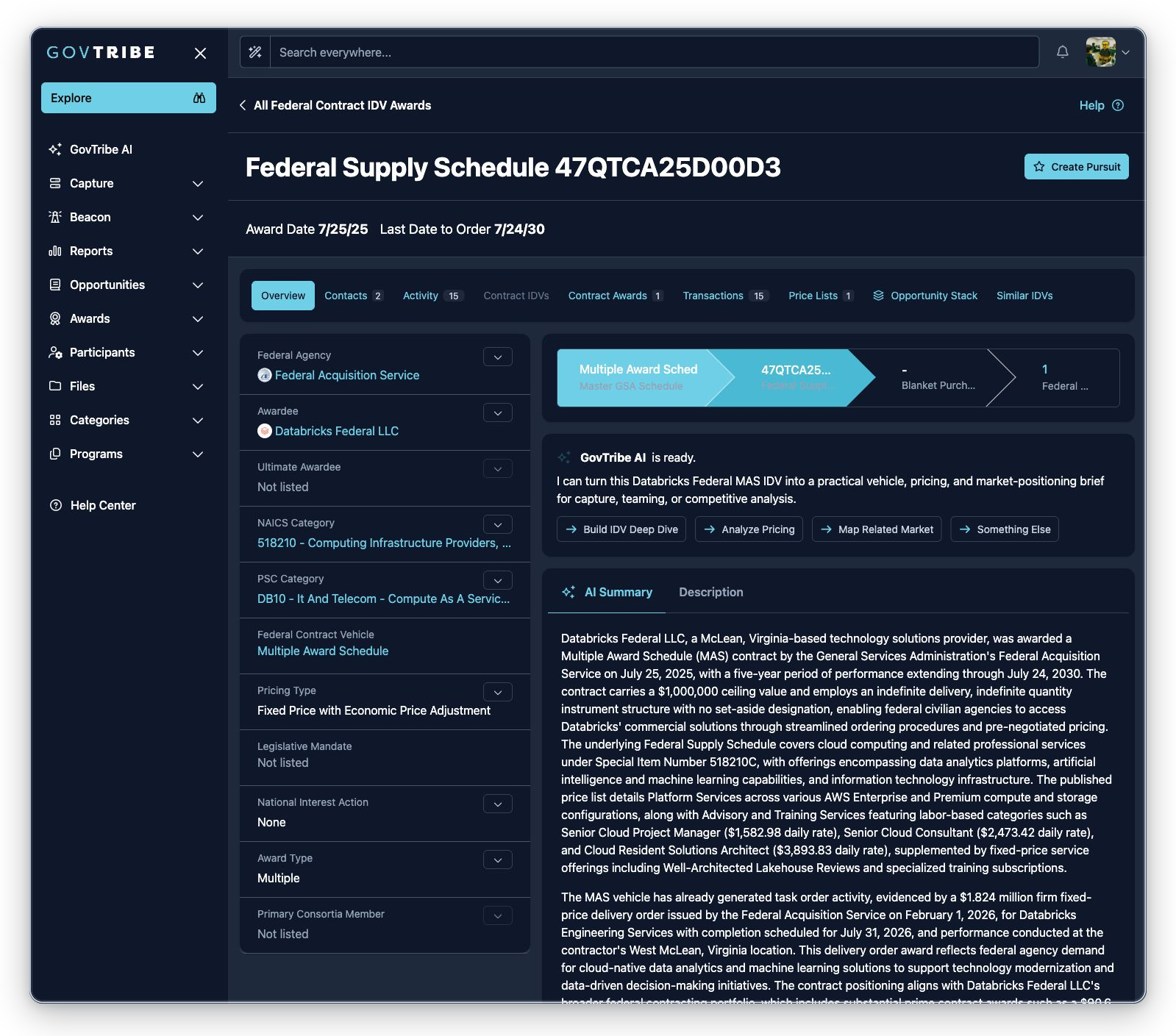Viewport: 1176px width, 1036px height.
Task: Open the Primary Consortia Member dropdown chevron
Action: pos(498,915)
